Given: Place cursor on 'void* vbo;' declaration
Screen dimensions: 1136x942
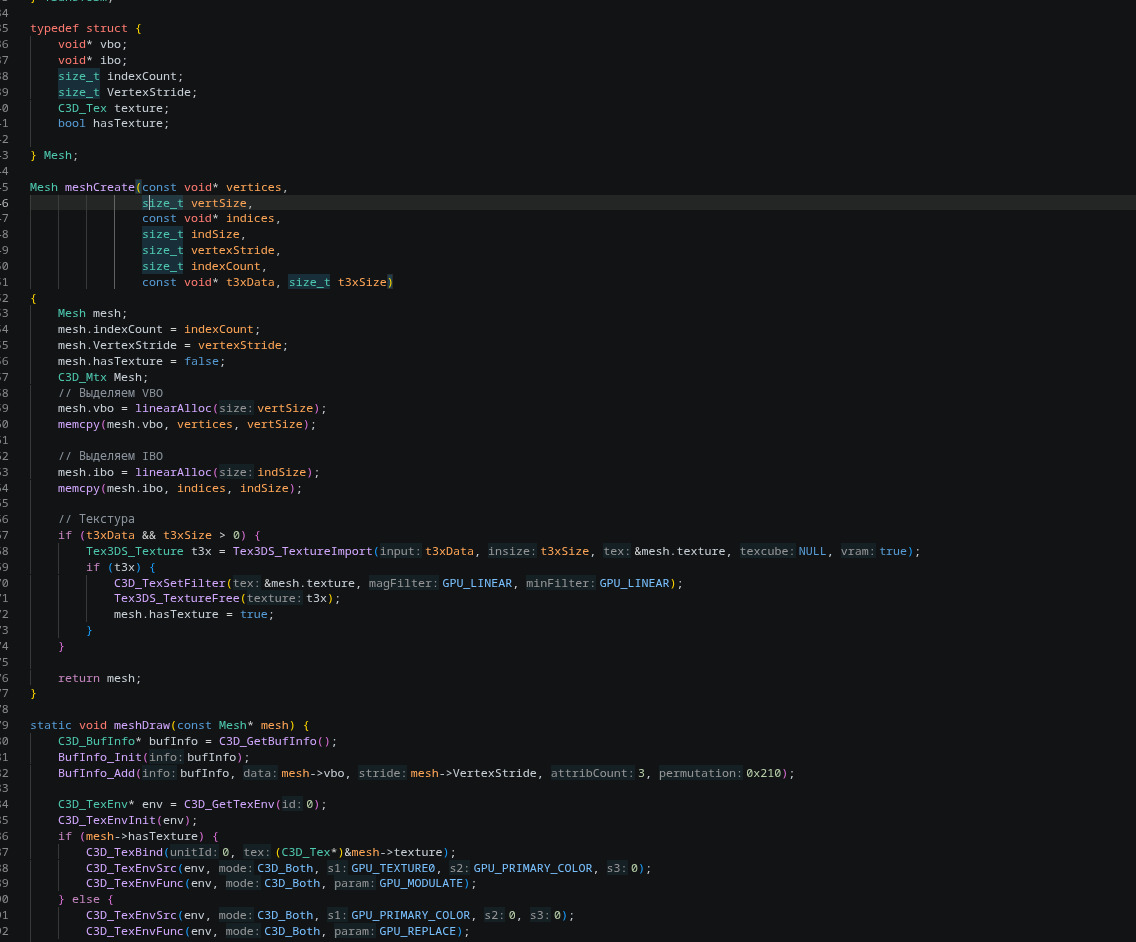Looking at the screenshot, I should coord(93,44).
